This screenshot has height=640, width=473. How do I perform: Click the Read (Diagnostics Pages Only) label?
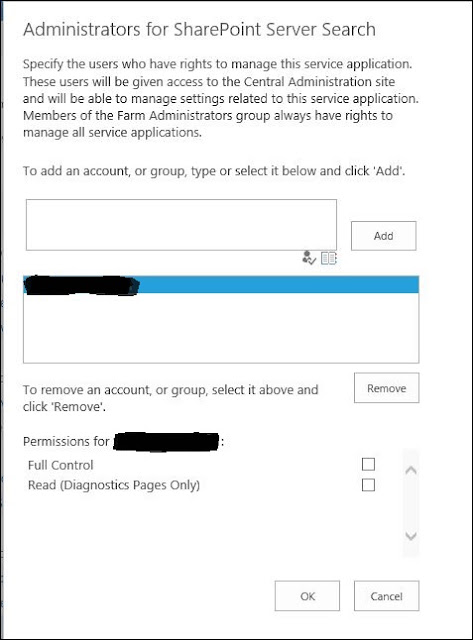coord(114,485)
